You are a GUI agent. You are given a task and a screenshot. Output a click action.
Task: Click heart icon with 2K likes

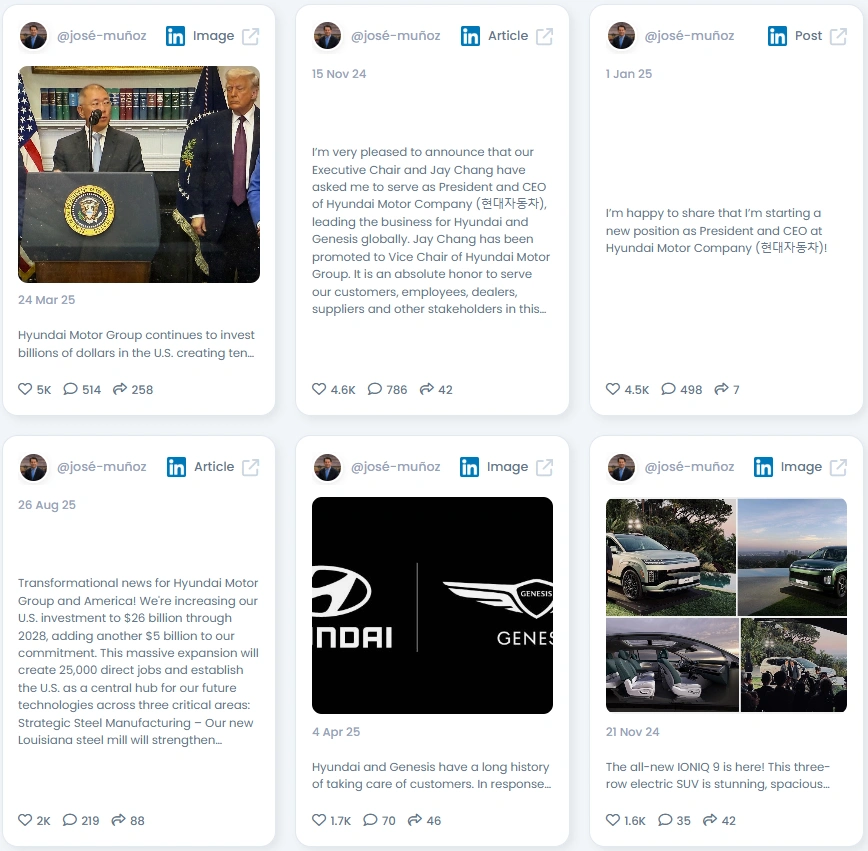25,820
